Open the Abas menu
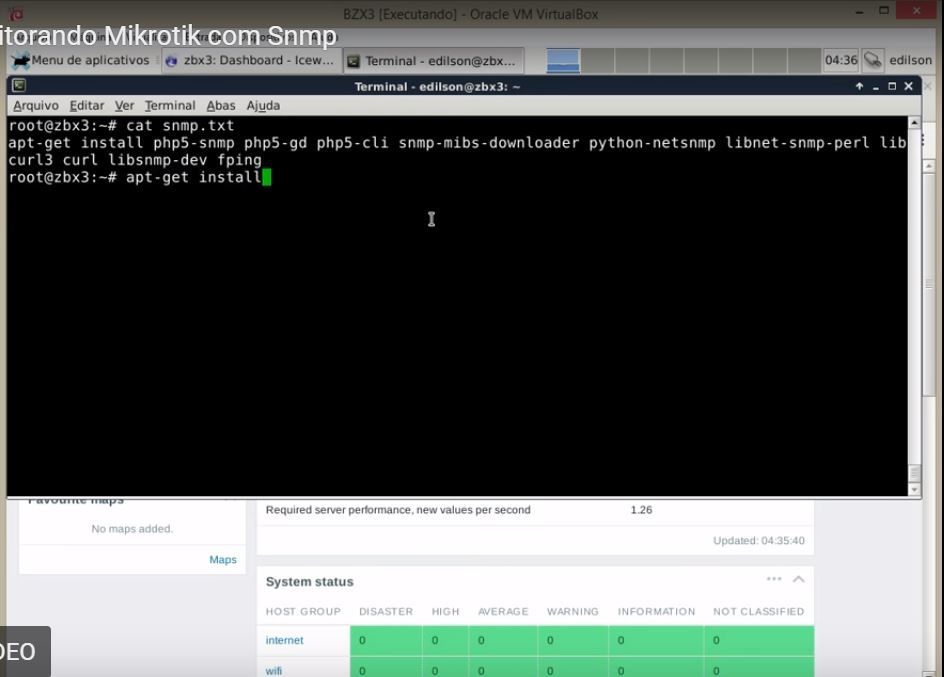The width and height of the screenshot is (944, 677). 220,105
